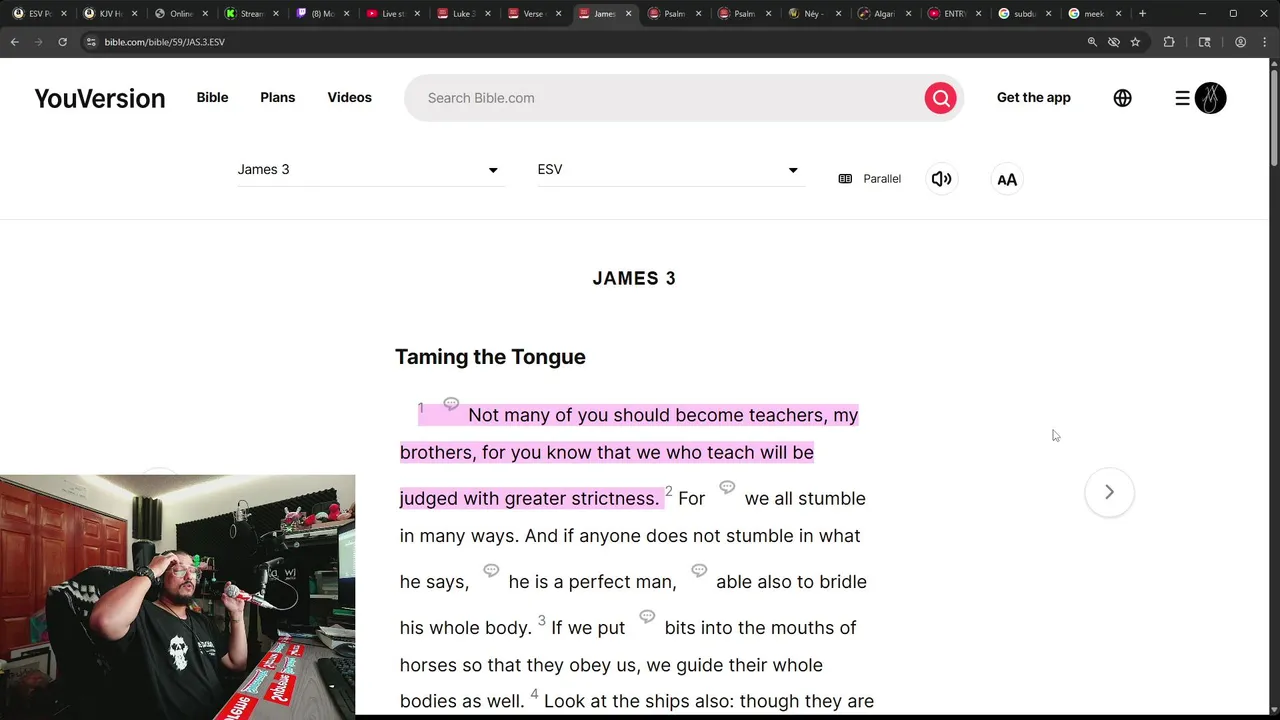This screenshot has height=720, width=1280.
Task: Expand the James 3 chapter dropdown
Action: pos(370,169)
